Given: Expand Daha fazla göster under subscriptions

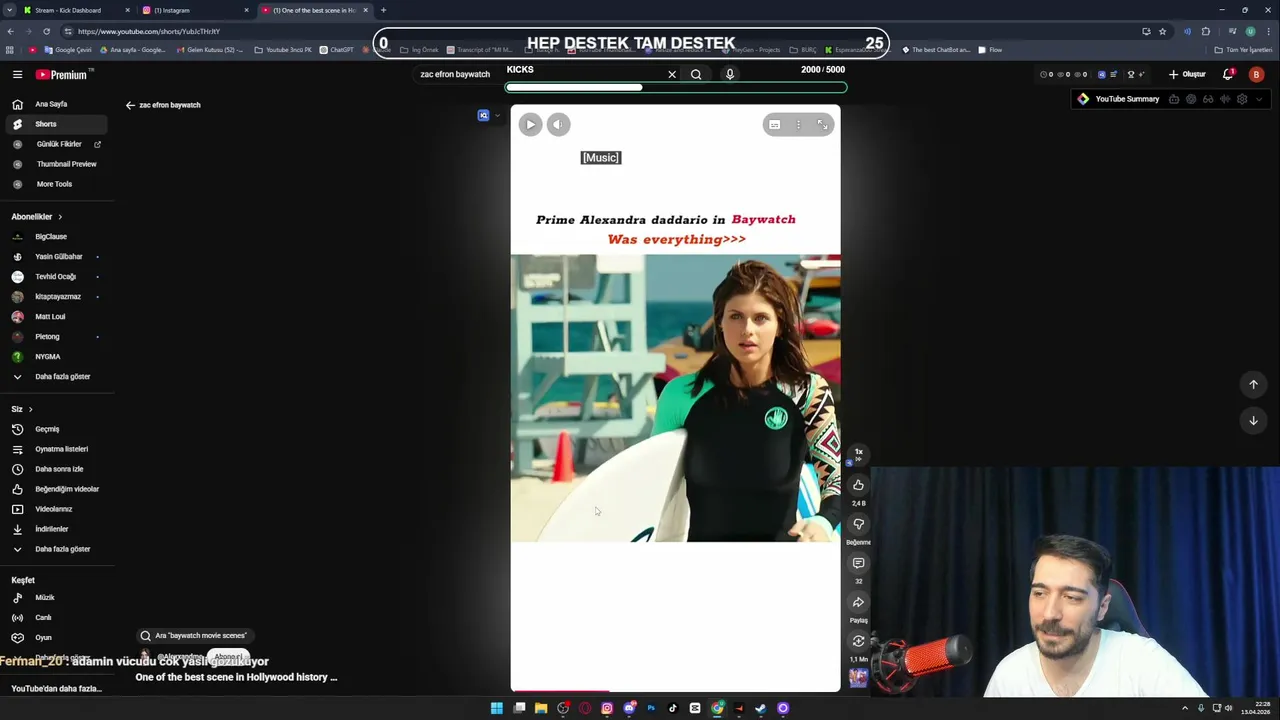Looking at the screenshot, I should click(54, 377).
